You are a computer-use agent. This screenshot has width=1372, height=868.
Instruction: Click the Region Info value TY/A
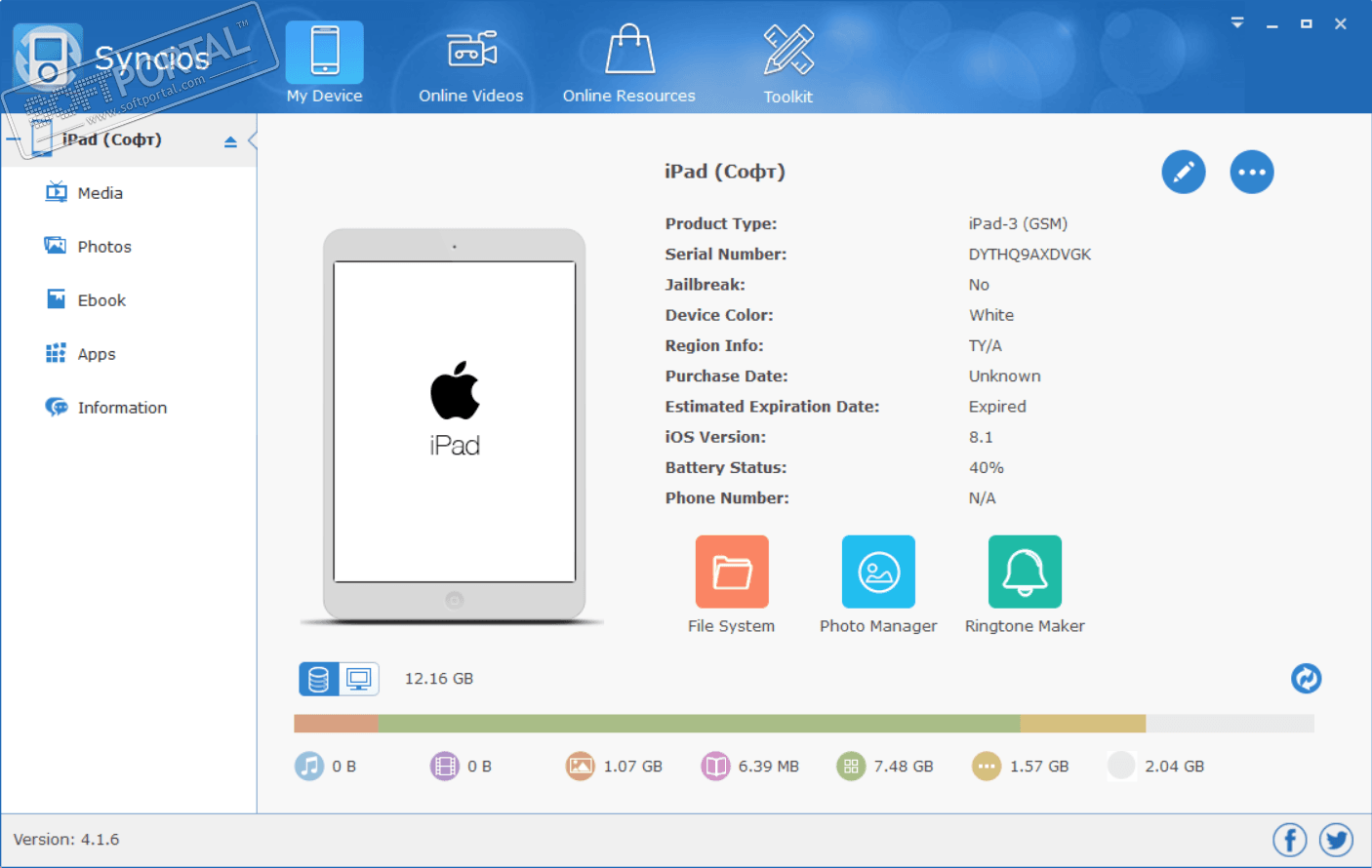tap(986, 346)
